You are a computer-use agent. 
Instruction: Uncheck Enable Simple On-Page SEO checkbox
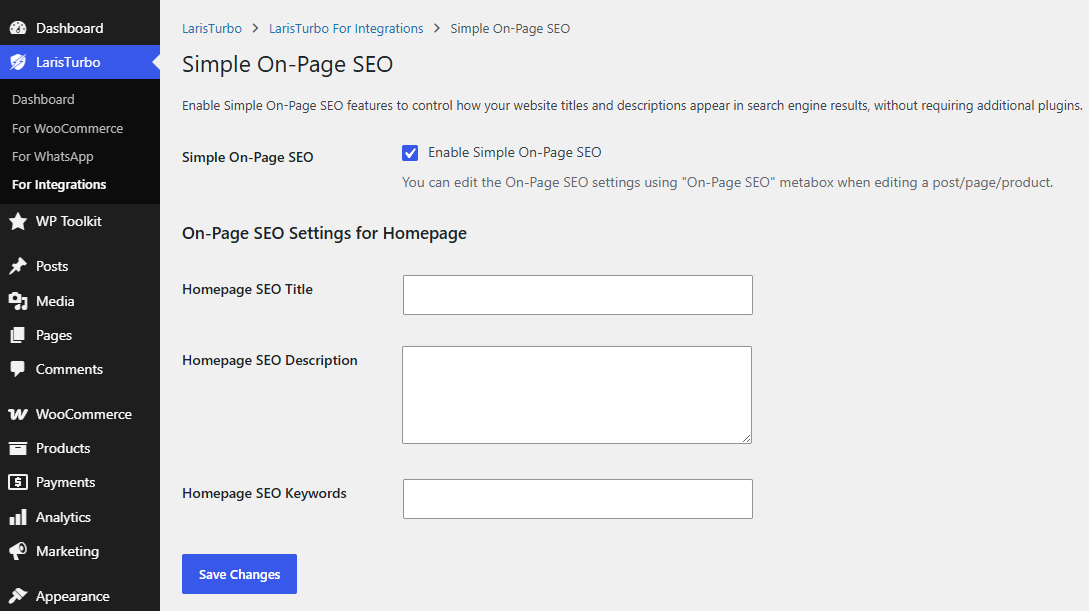click(x=410, y=153)
